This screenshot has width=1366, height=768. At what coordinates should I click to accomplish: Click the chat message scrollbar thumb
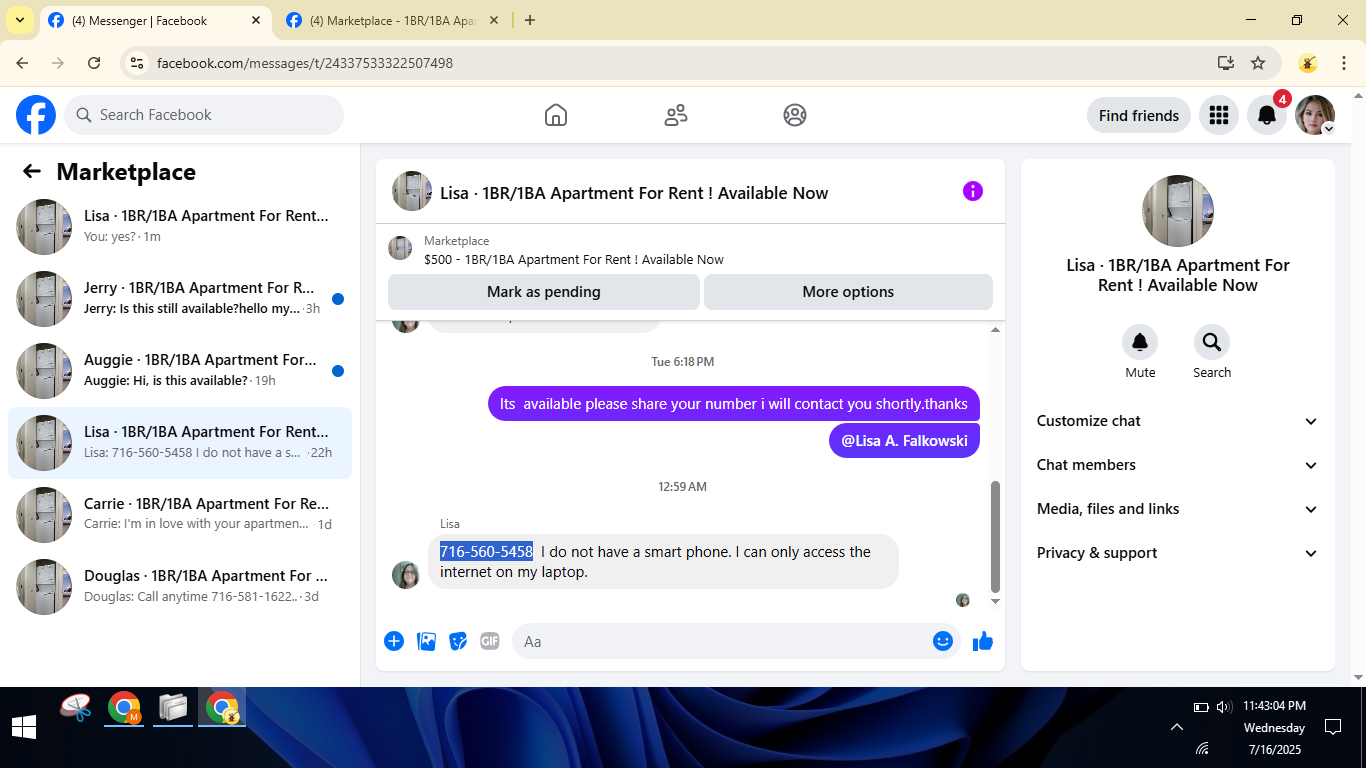[x=995, y=538]
